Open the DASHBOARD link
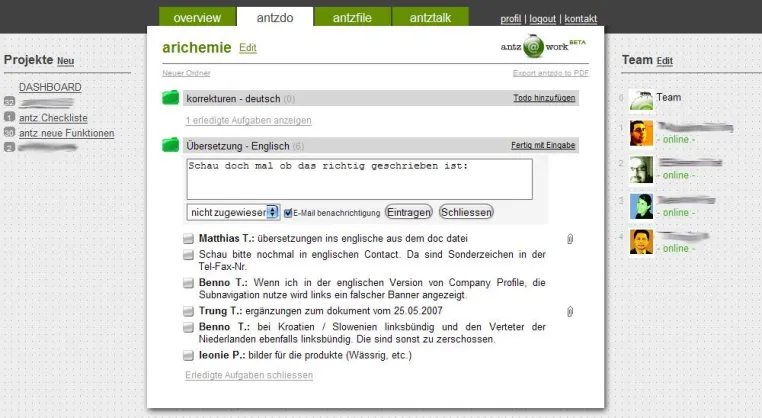The width and height of the screenshot is (762, 418). pyautogui.click(x=50, y=87)
